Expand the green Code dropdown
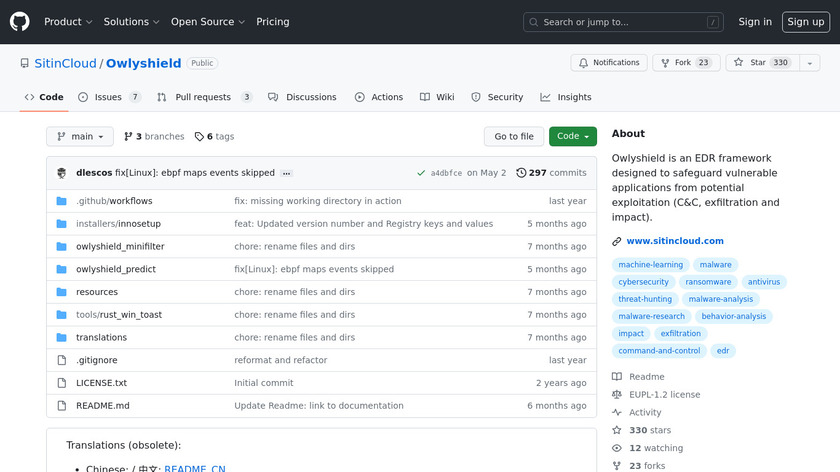840x472 pixels. tap(572, 136)
